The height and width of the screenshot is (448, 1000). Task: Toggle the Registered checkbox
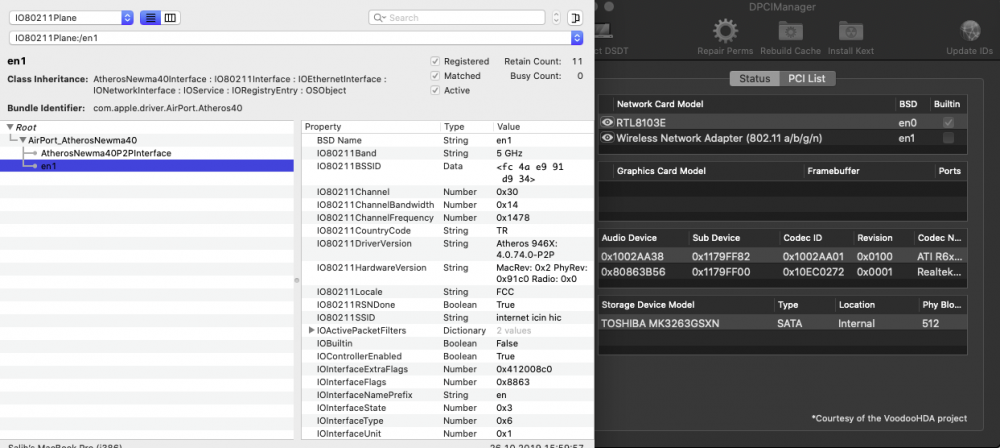(435, 61)
